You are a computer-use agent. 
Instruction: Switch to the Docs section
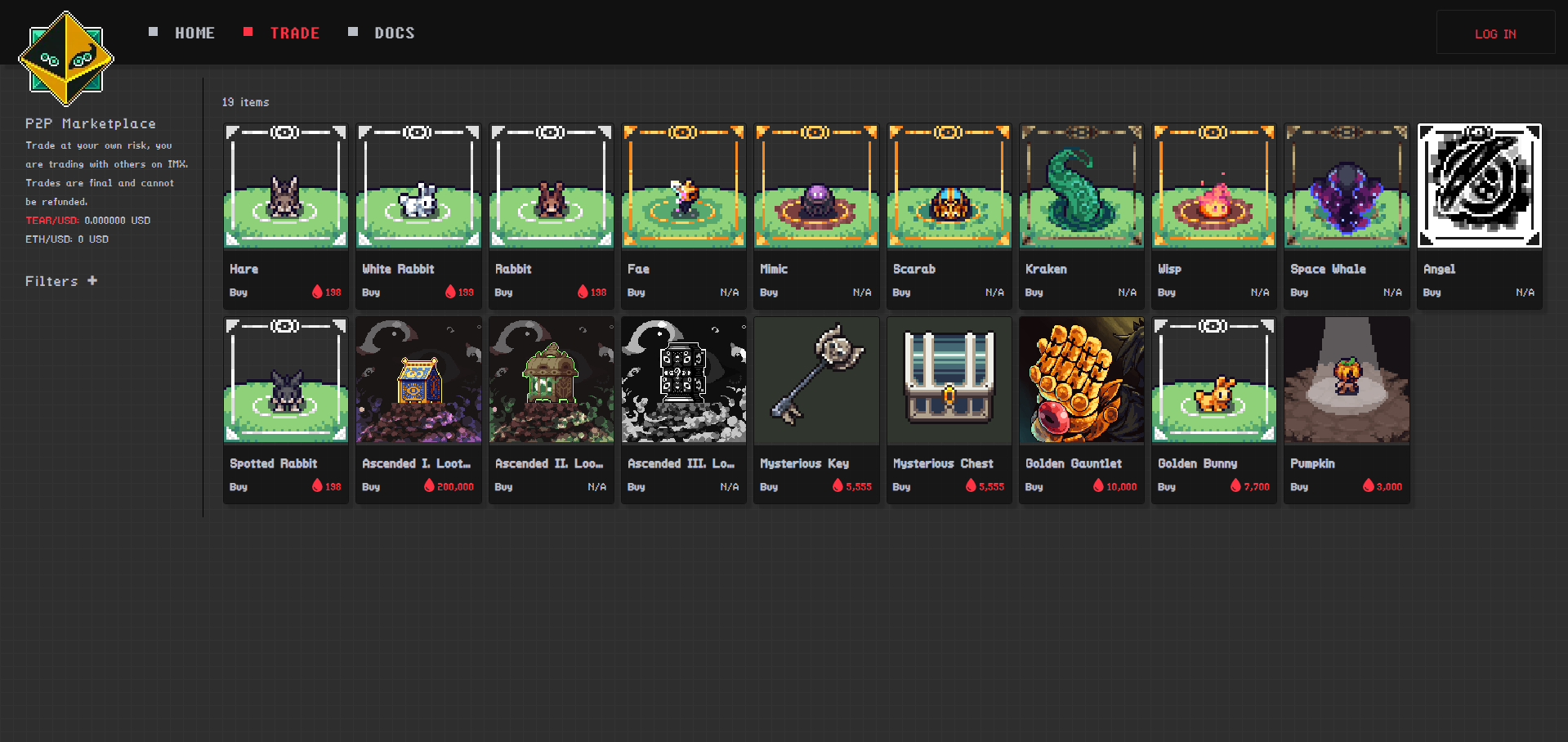(394, 34)
